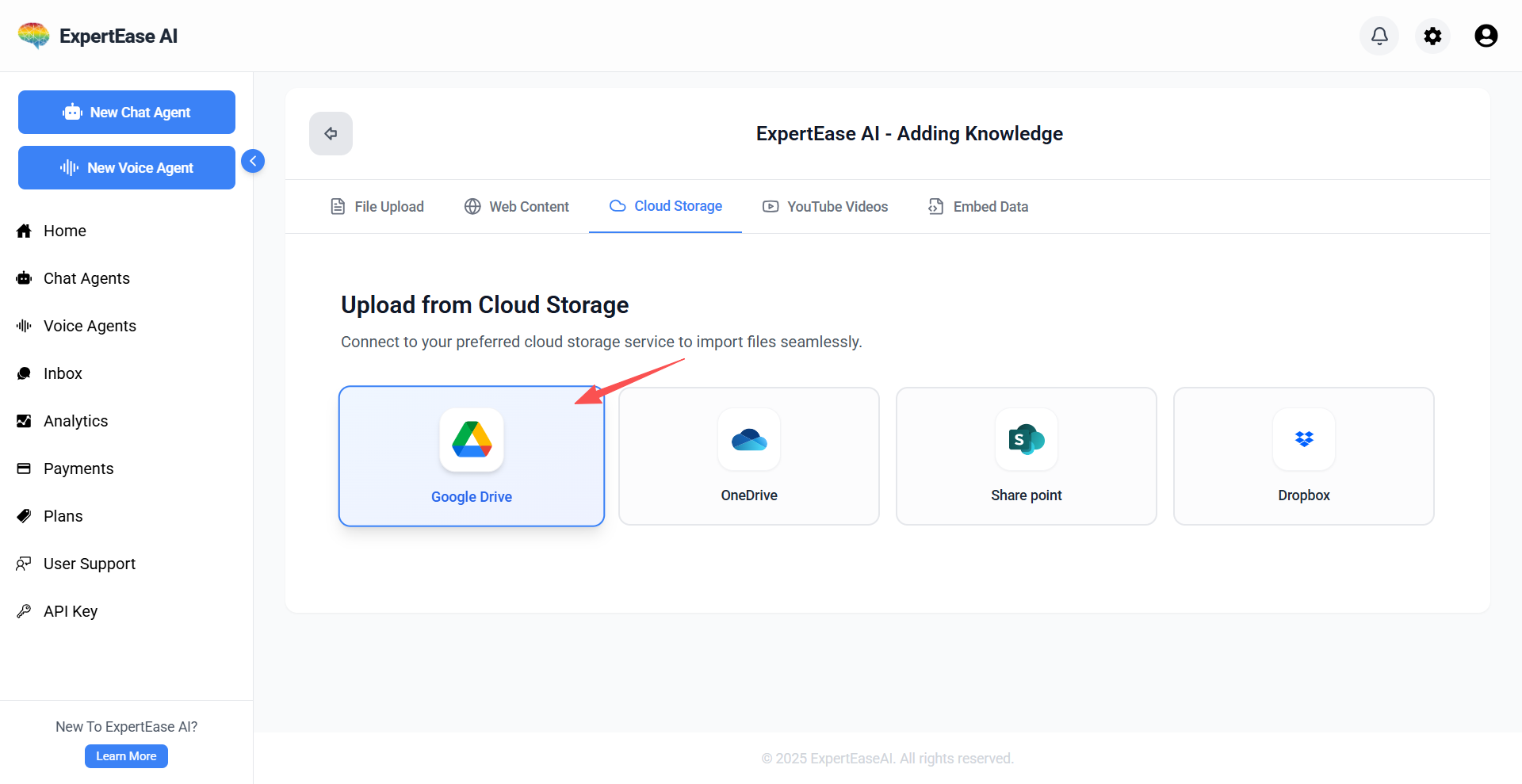Viewport: 1522px width, 784px height.
Task: Create a New Chat Agent
Action: (127, 112)
